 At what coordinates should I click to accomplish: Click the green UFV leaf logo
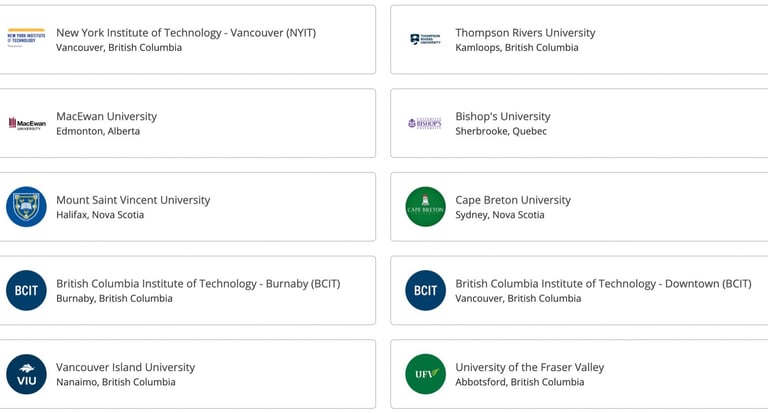click(426, 374)
